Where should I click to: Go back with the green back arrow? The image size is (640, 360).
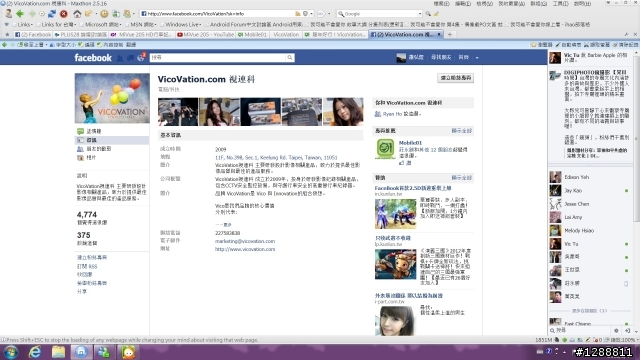[20, 13]
